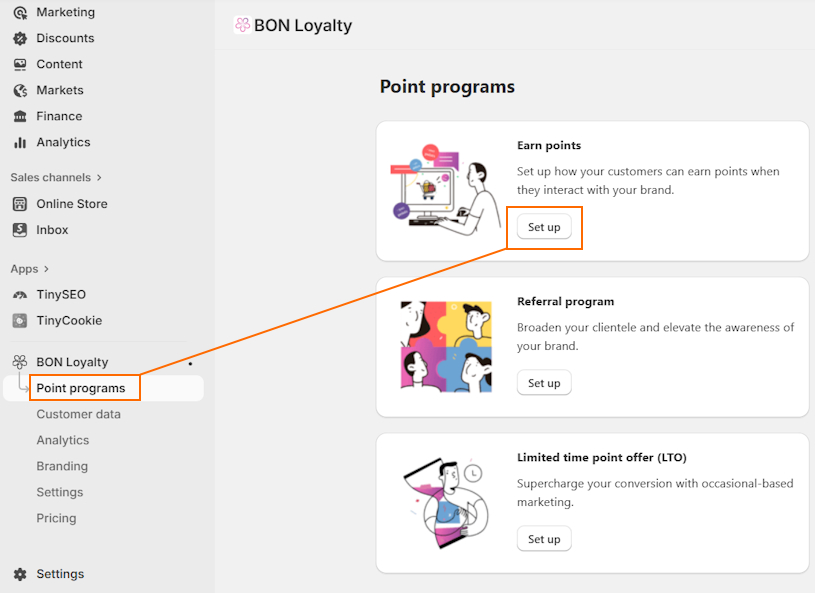Open Online Store via its icon
The width and height of the screenshot is (815, 593).
point(20,203)
